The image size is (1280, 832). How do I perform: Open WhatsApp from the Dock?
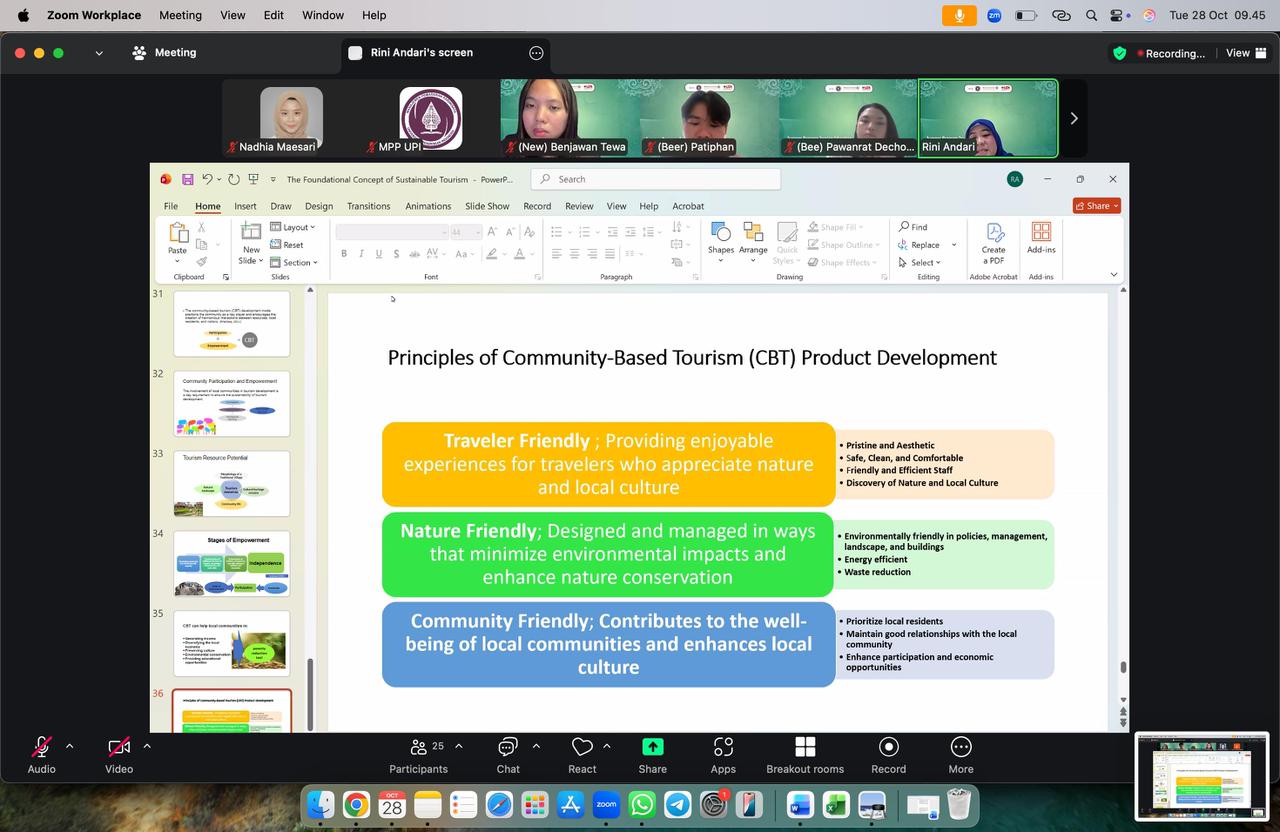(642, 804)
